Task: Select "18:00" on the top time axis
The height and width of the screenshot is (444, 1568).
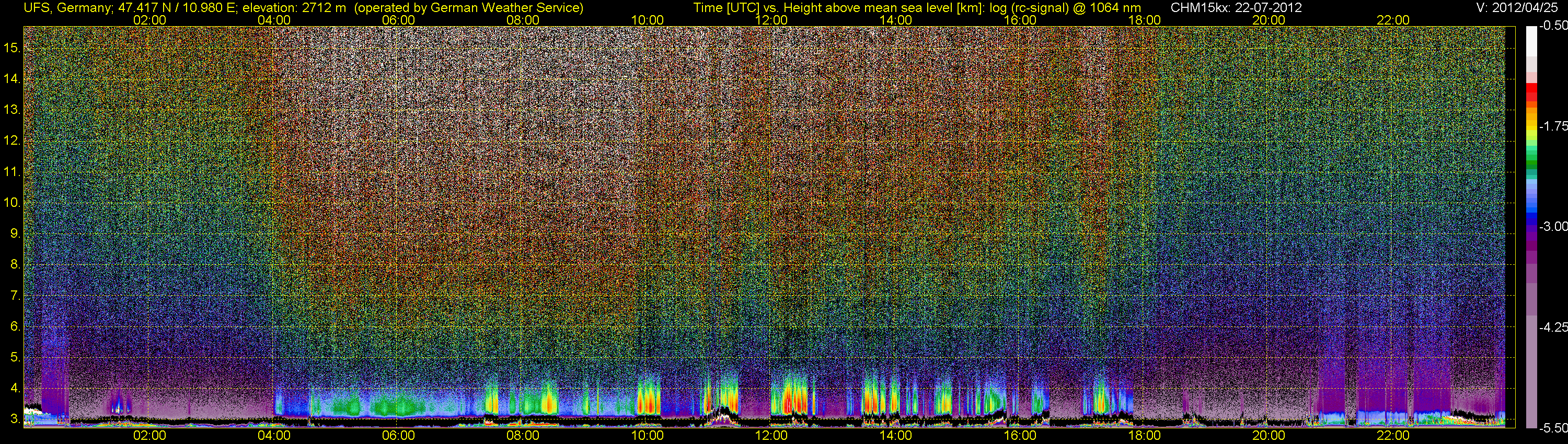Action: pyautogui.click(x=1144, y=20)
